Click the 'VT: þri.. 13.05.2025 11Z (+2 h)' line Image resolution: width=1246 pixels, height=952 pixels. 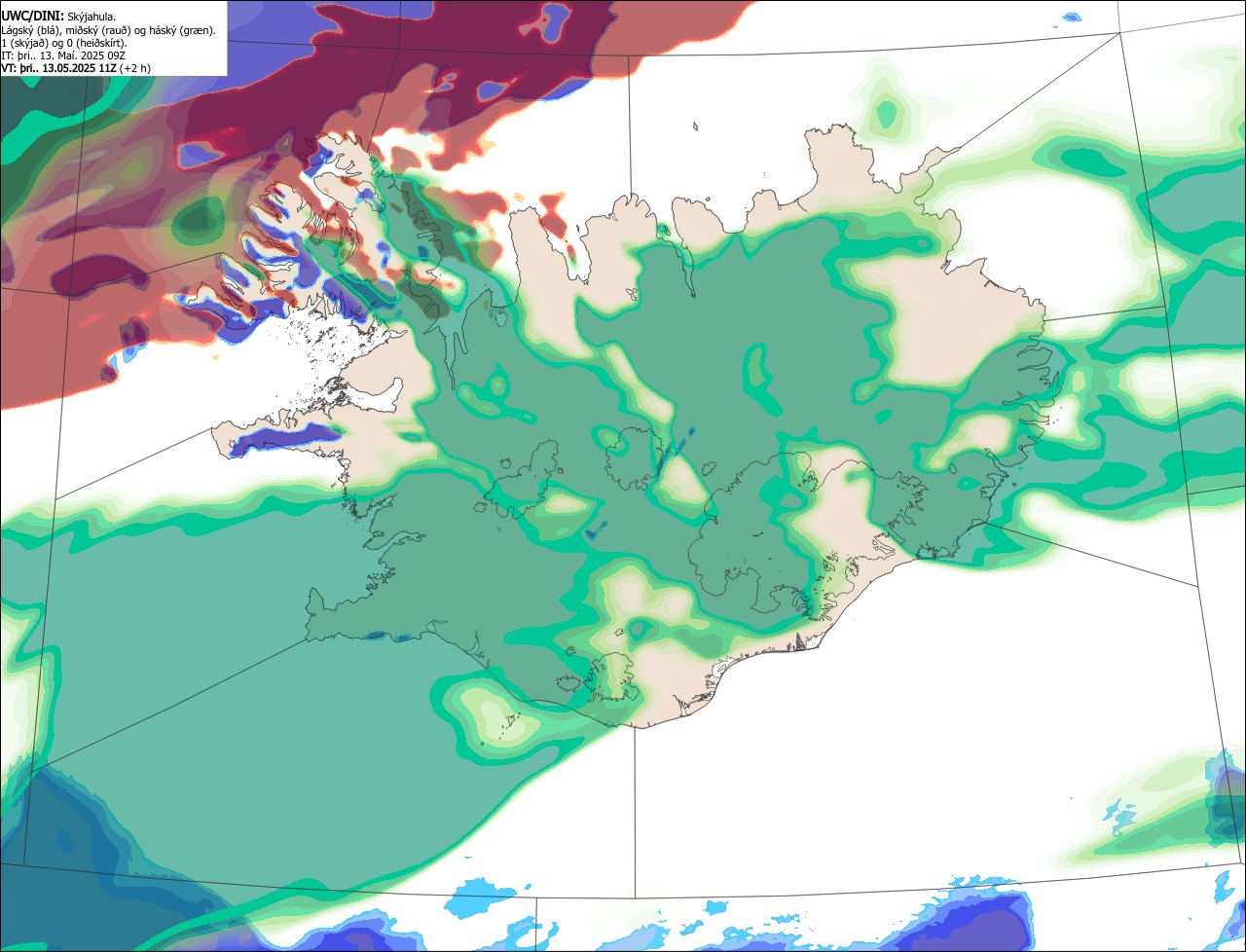click(x=76, y=68)
